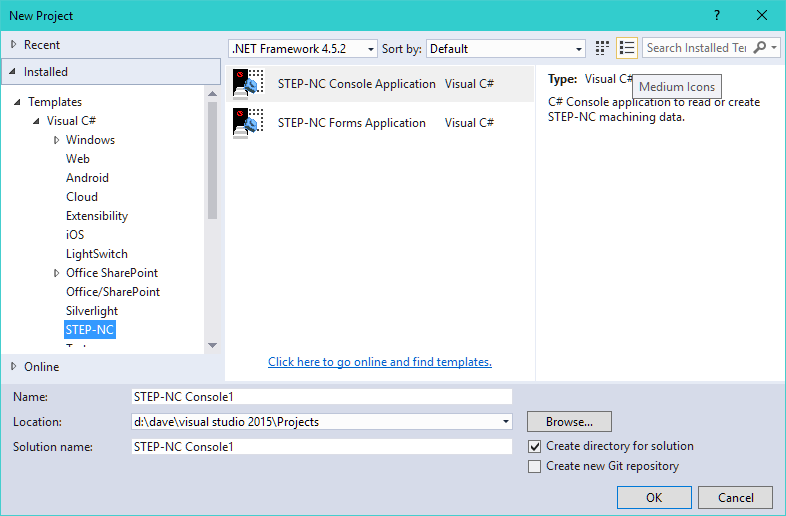Enable Create new Git repository checkbox
Screen dimensions: 786x516
pos(534,466)
